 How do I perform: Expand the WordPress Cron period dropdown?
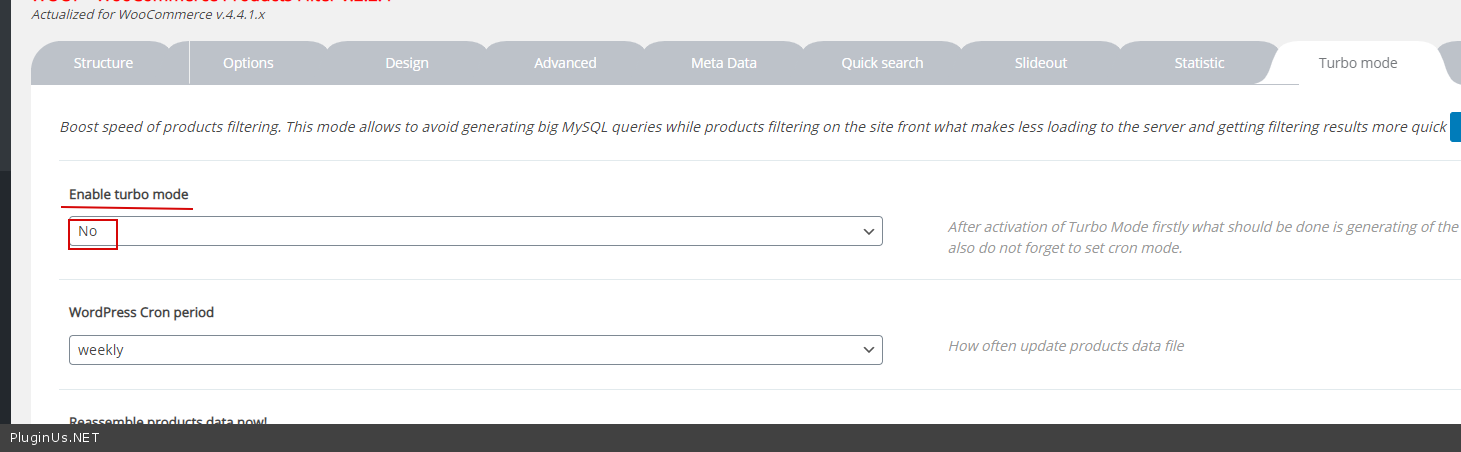pos(475,350)
